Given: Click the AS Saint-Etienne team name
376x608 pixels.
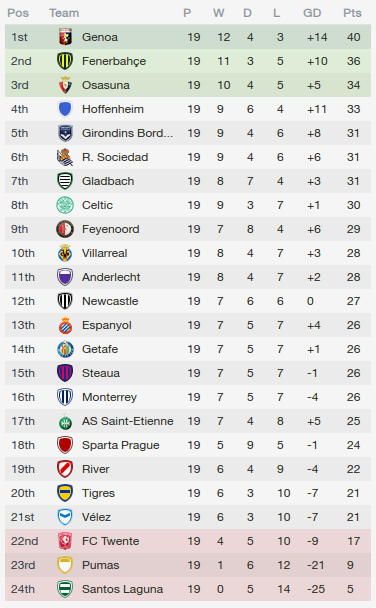Looking at the screenshot, I should click(x=128, y=421).
